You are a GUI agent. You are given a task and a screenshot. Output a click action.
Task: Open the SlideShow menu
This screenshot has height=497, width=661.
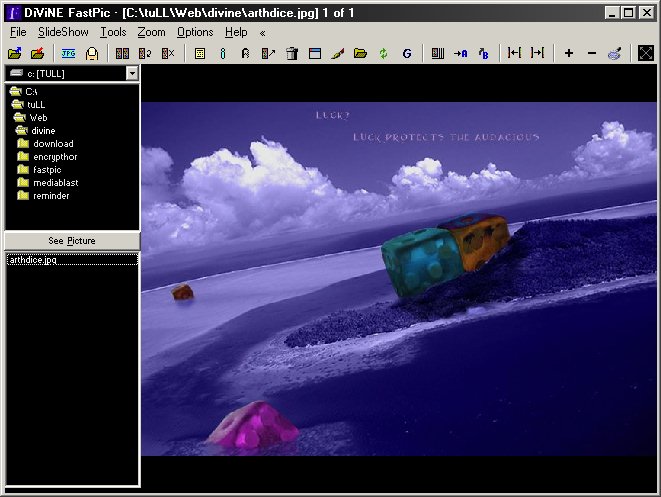click(64, 32)
